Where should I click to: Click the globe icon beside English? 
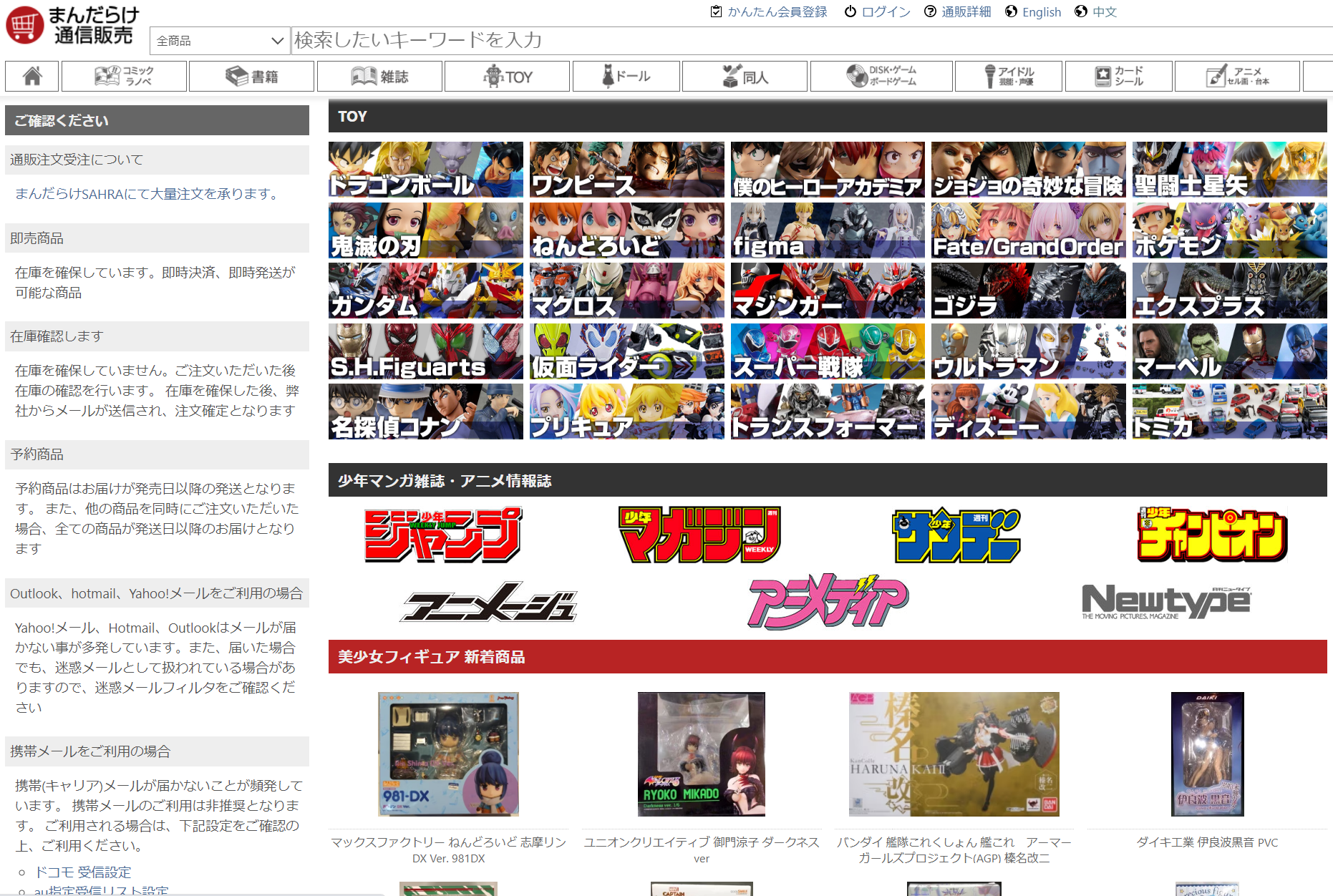click(1011, 11)
